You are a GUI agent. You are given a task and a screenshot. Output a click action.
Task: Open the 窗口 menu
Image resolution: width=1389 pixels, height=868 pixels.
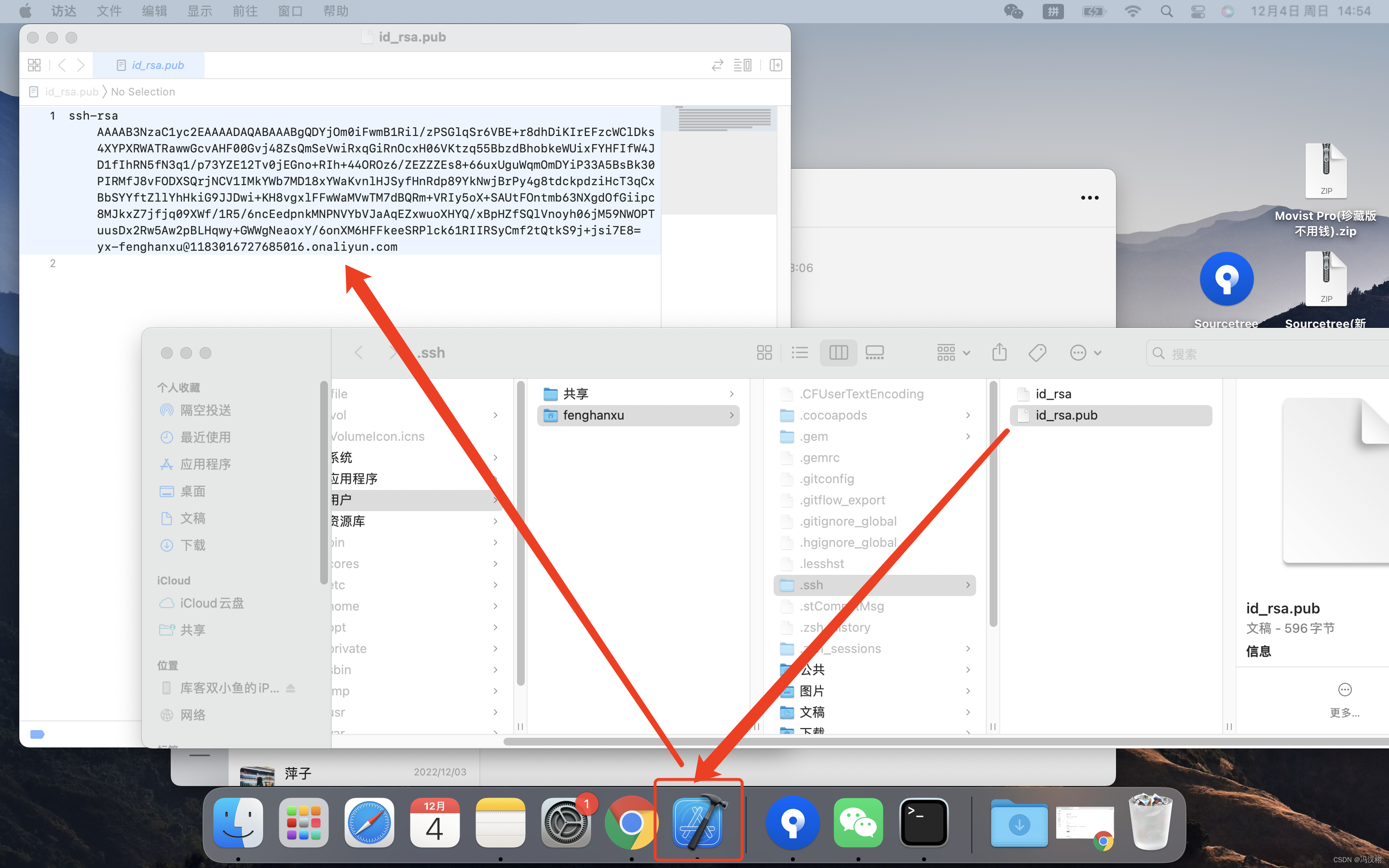[x=290, y=11]
